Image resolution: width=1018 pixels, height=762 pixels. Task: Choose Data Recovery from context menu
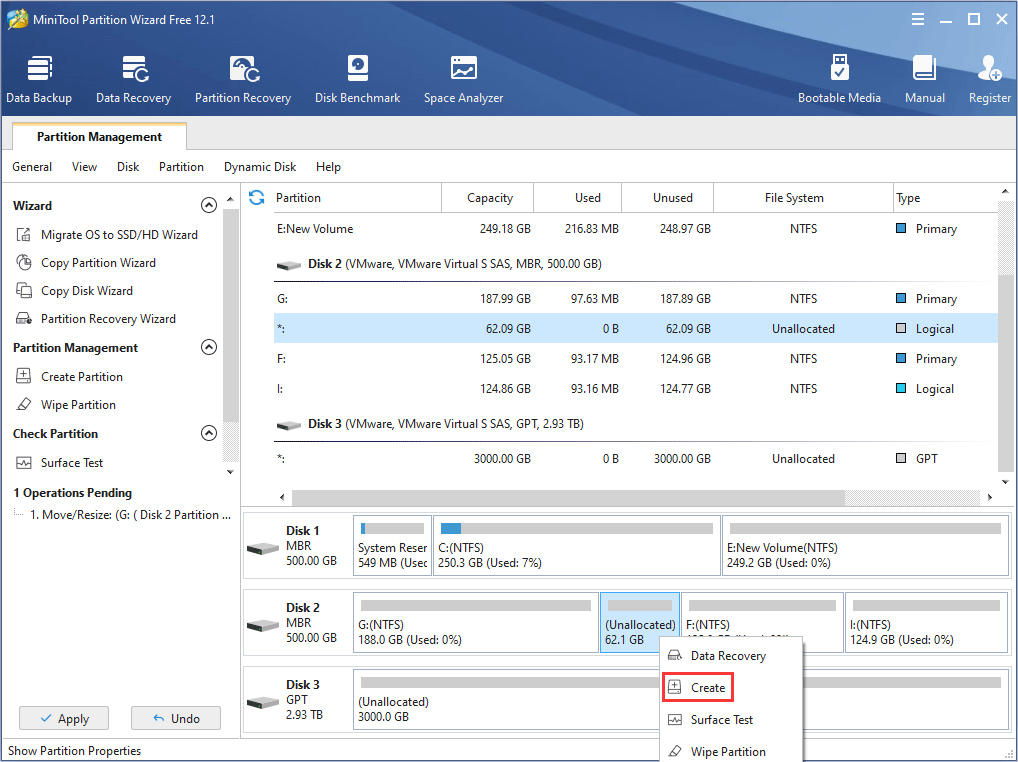coord(731,656)
